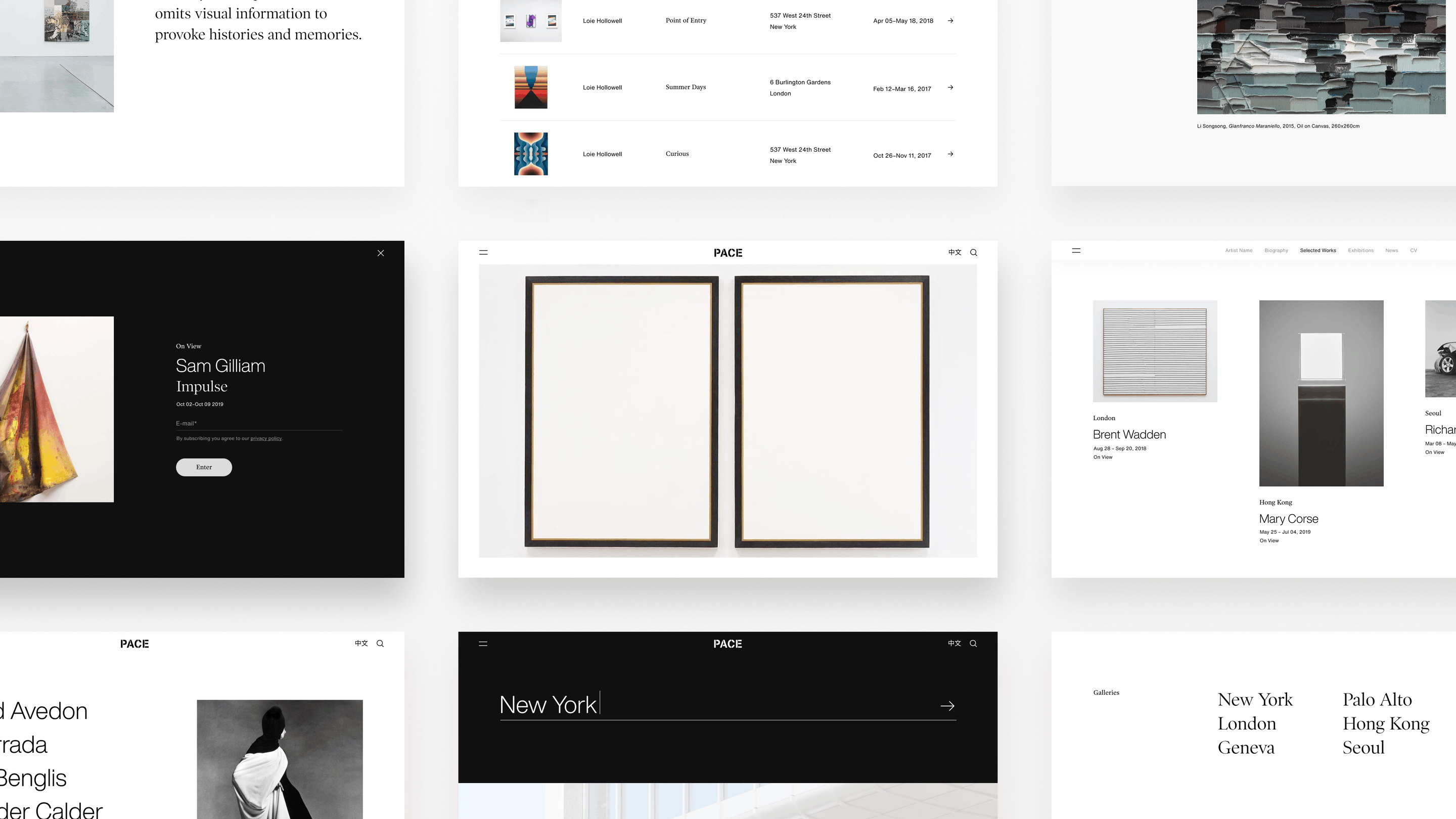Open hamburger menu on black PACE page
Screen dimensions: 1456x819
click(483, 643)
